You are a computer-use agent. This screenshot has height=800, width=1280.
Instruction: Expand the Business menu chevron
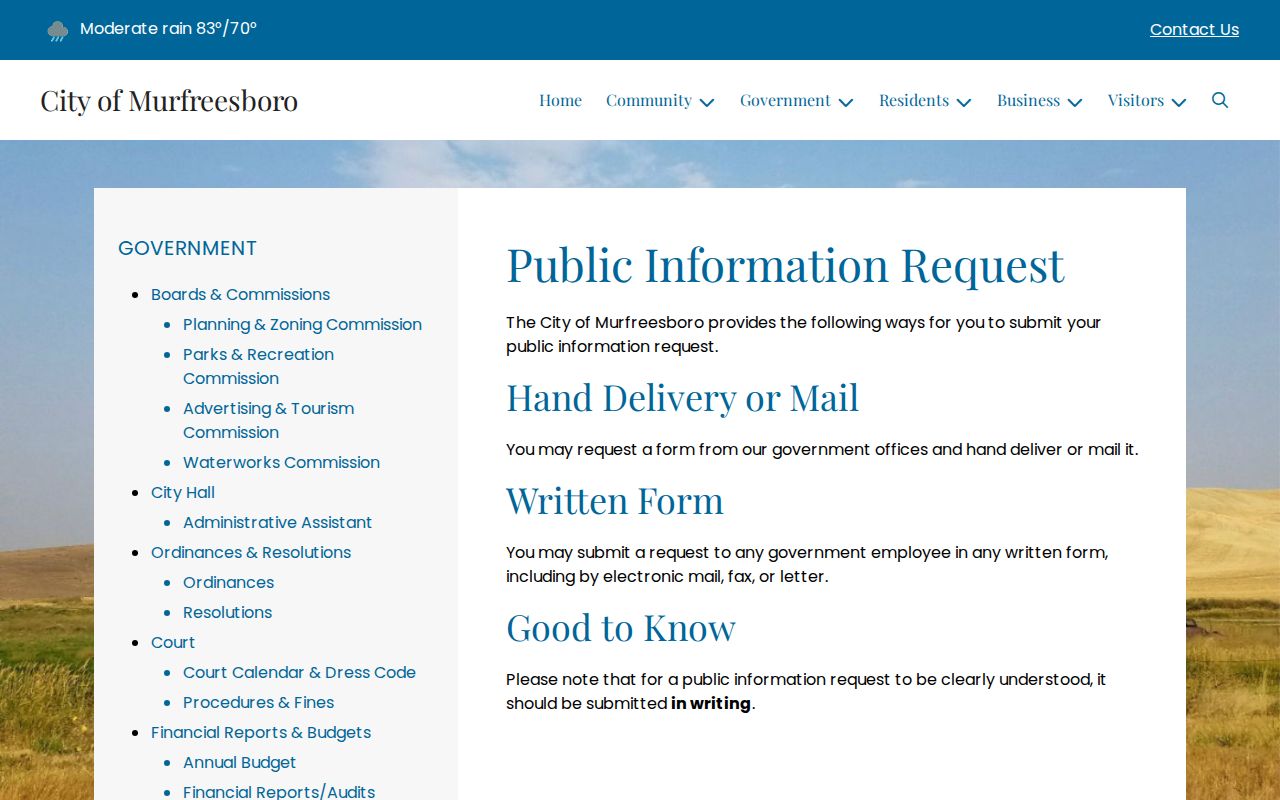coord(1075,102)
